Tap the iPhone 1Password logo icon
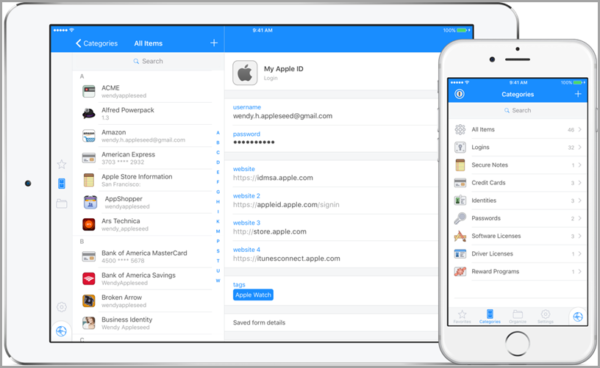This screenshot has height=368, width=600. 460,94
